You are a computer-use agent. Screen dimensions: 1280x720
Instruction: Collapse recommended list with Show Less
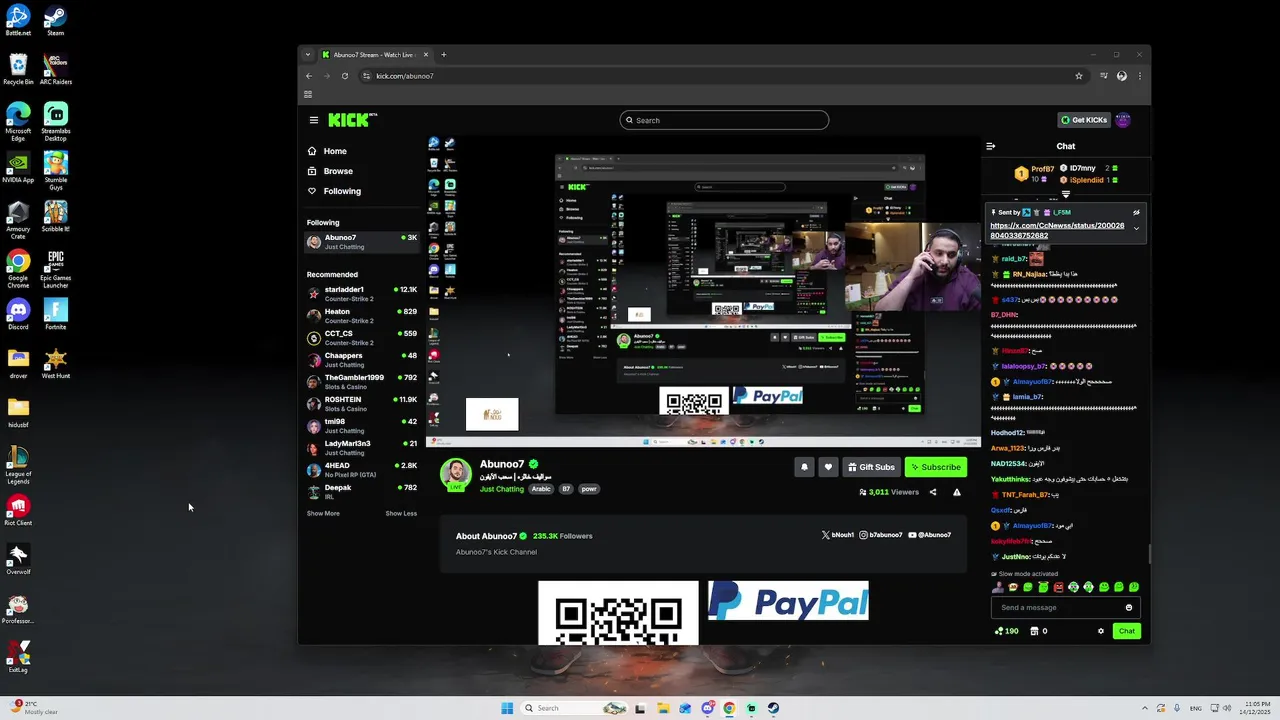point(401,513)
